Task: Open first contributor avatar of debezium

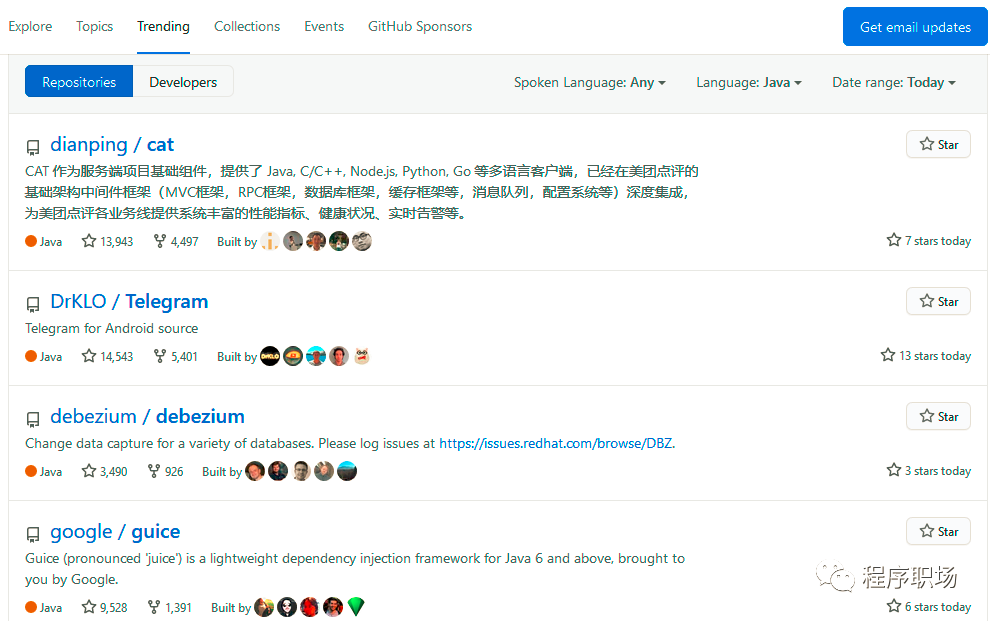Action: pyautogui.click(x=254, y=471)
